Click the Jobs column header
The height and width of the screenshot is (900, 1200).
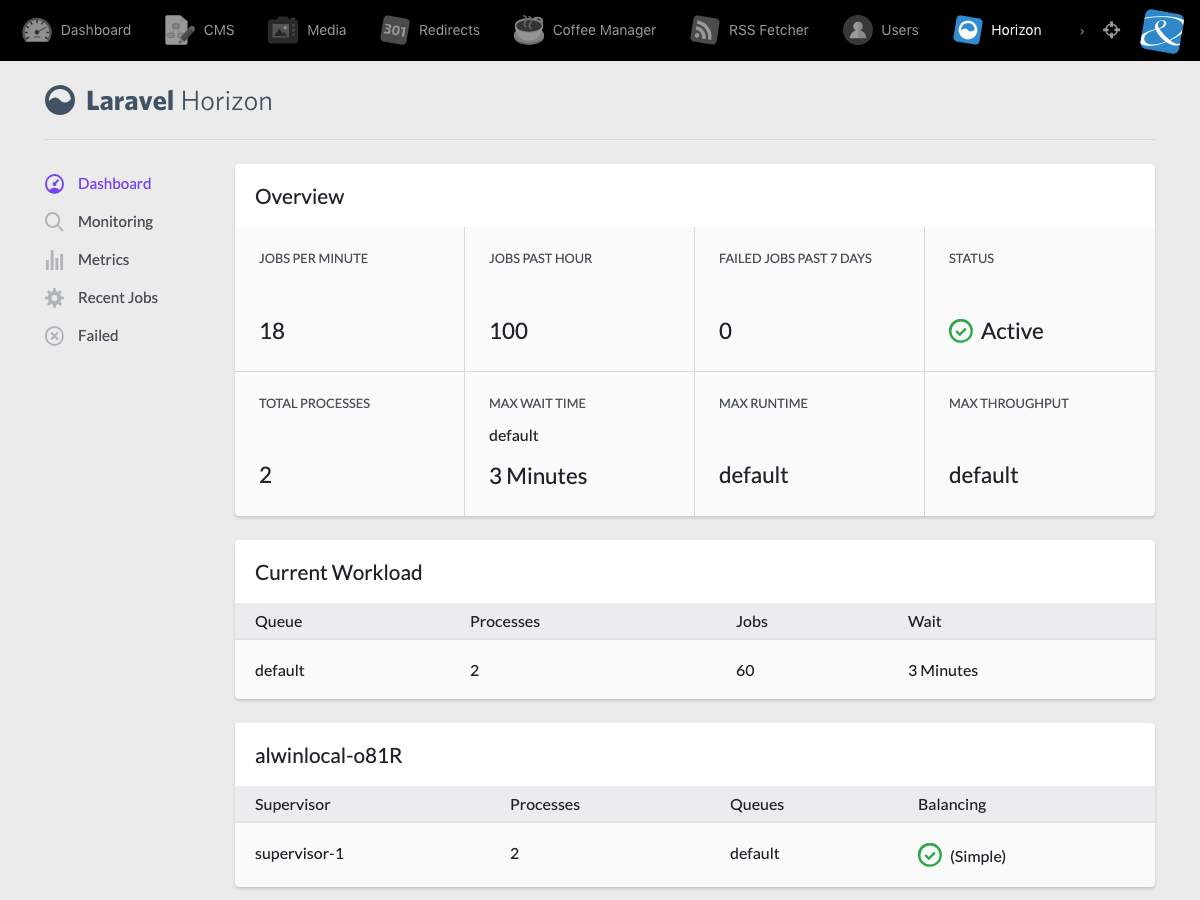pos(752,622)
